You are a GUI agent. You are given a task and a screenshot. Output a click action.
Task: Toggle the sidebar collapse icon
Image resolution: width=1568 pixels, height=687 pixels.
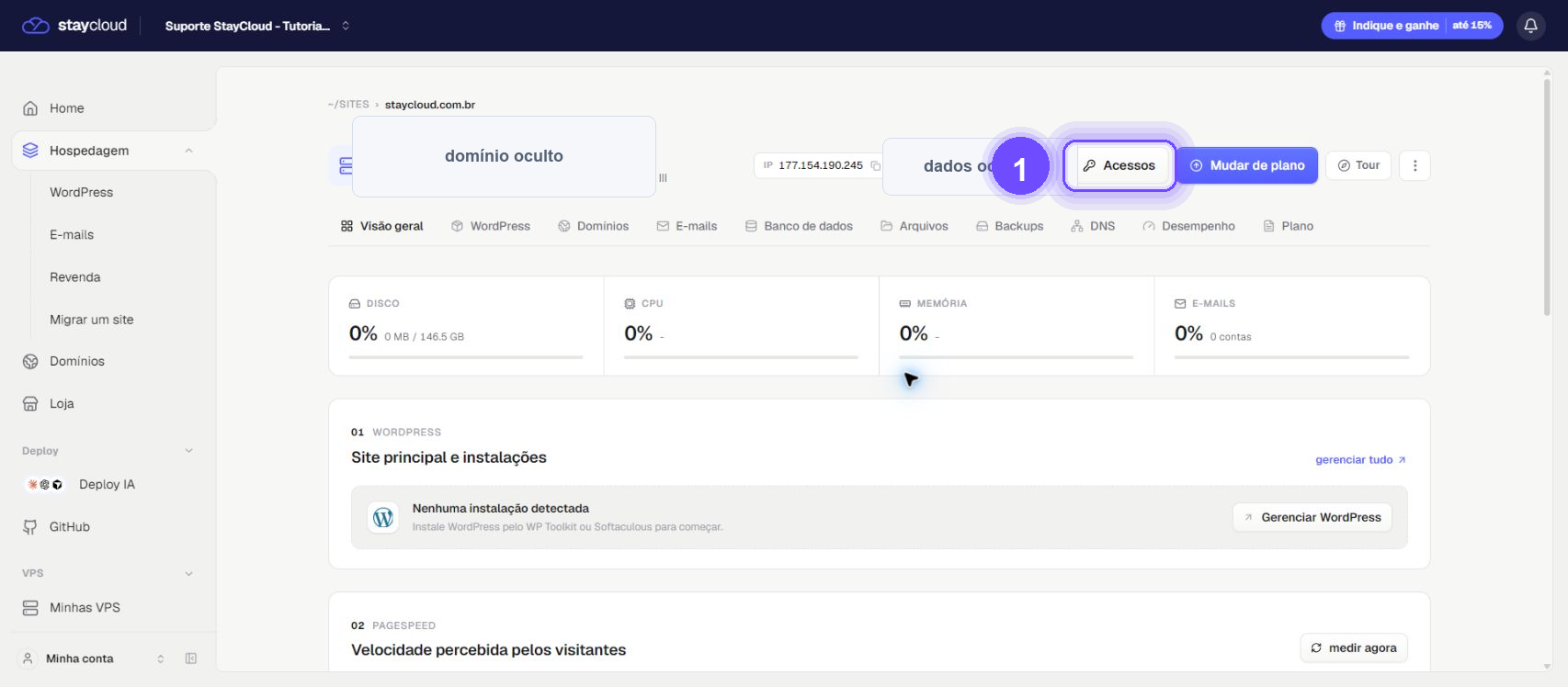tap(191, 659)
